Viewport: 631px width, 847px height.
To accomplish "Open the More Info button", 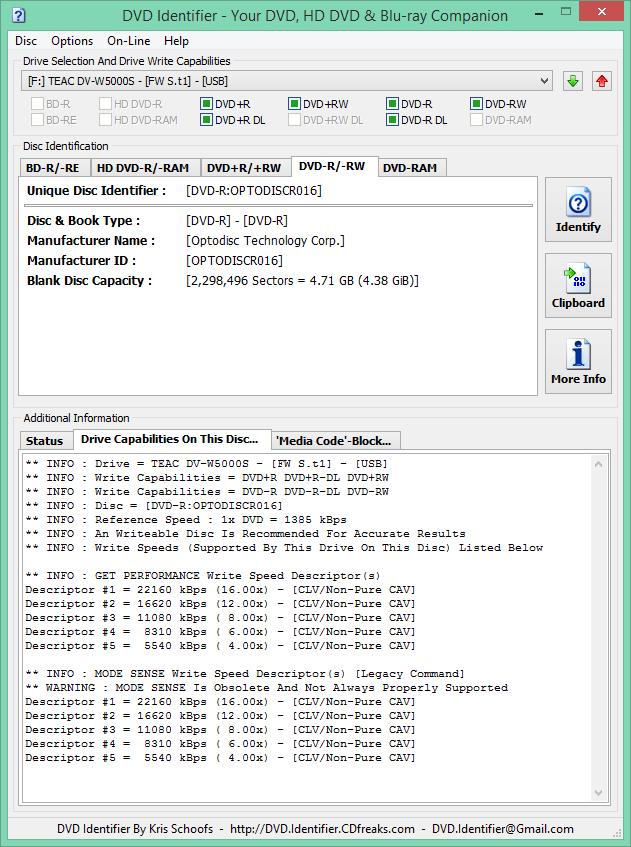I will (578, 362).
